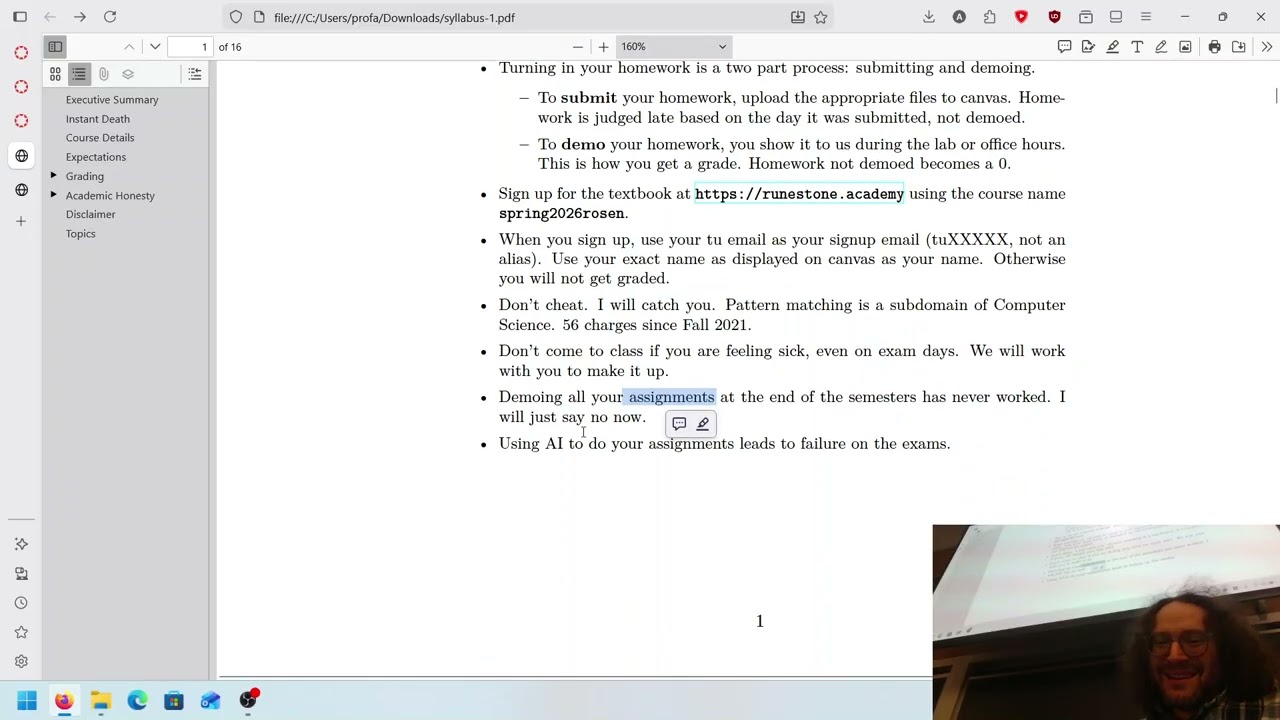
Task: Add comment on highlighted assignments text
Action: (679, 424)
